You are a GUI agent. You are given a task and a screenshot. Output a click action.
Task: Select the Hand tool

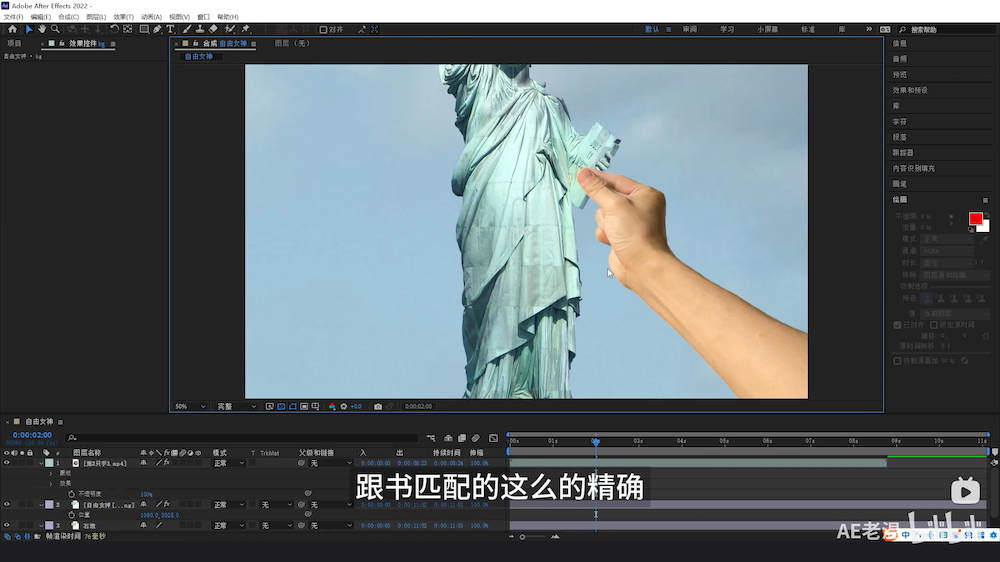click(x=42, y=29)
